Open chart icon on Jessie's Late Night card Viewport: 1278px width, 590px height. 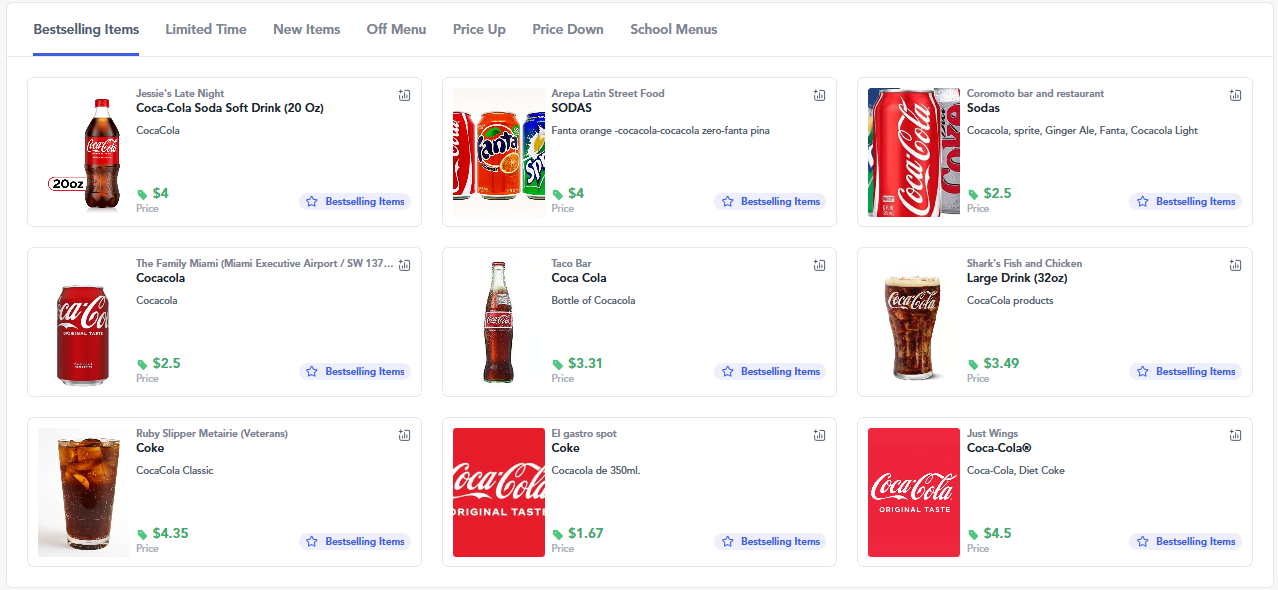pyautogui.click(x=404, y=95)
